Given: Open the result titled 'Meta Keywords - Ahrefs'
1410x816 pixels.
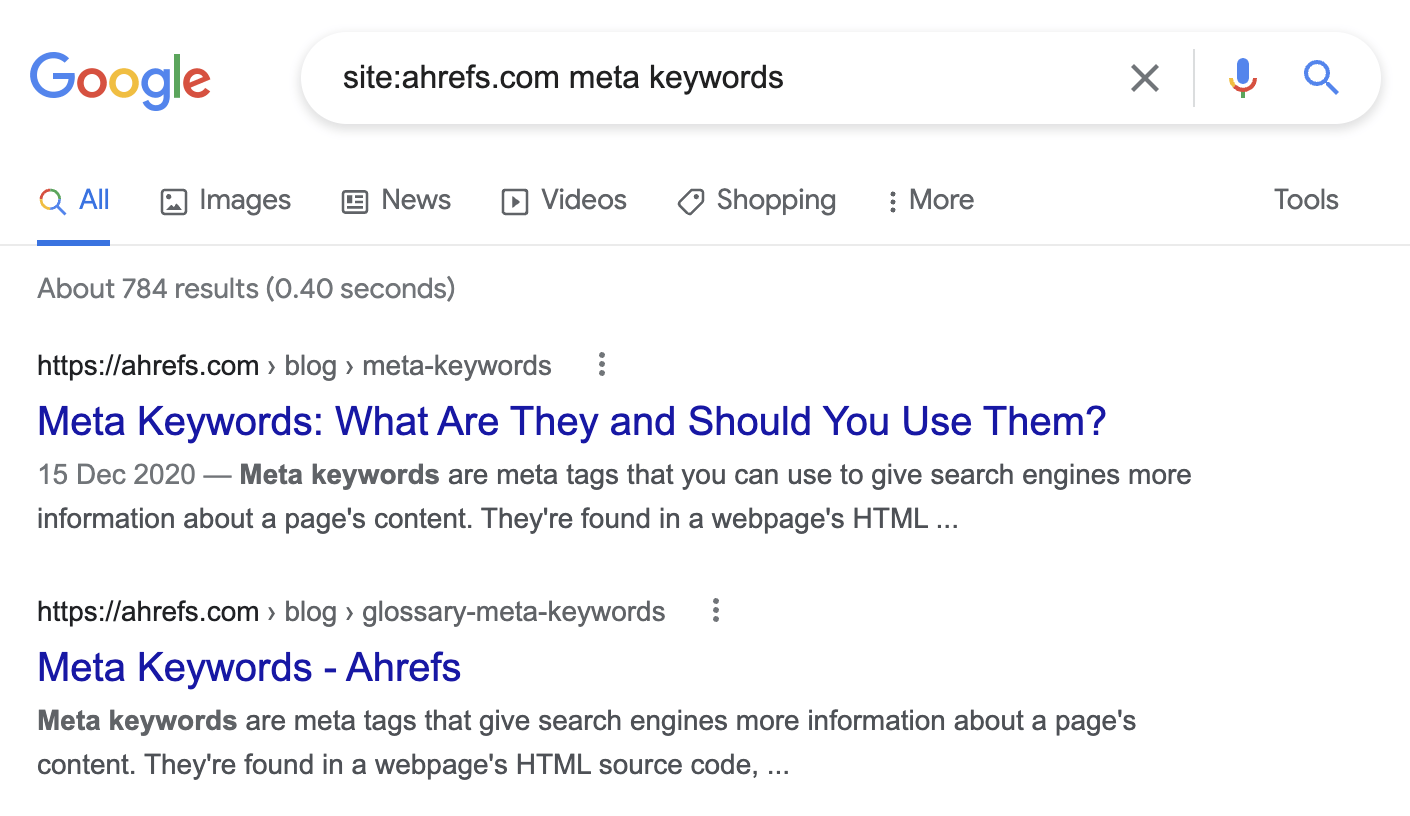Looking at the screenshot, I should [x=248, y=667].
